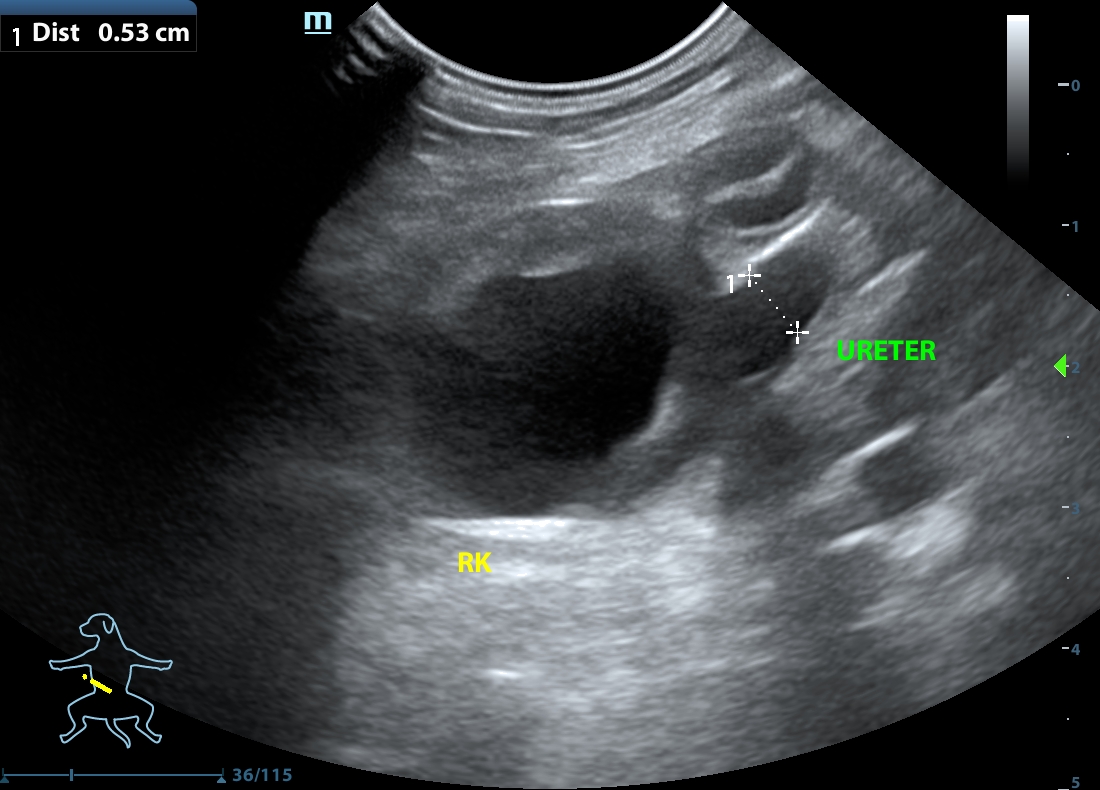Click the grayscale bar

coord(1017,95)
